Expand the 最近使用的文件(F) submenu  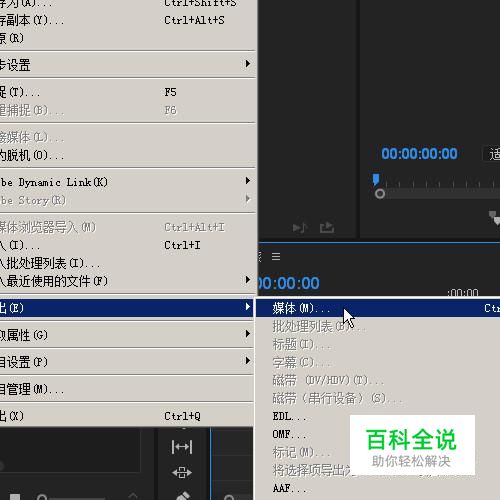pyautogui.click(x=127, y=281)
